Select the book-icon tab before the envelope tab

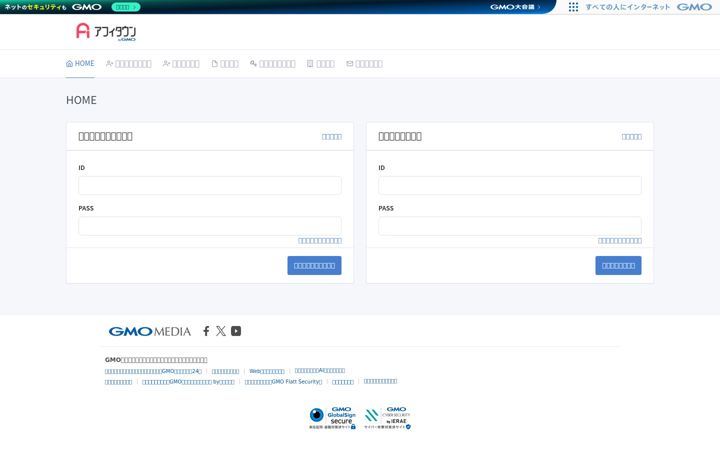[321, 64]
